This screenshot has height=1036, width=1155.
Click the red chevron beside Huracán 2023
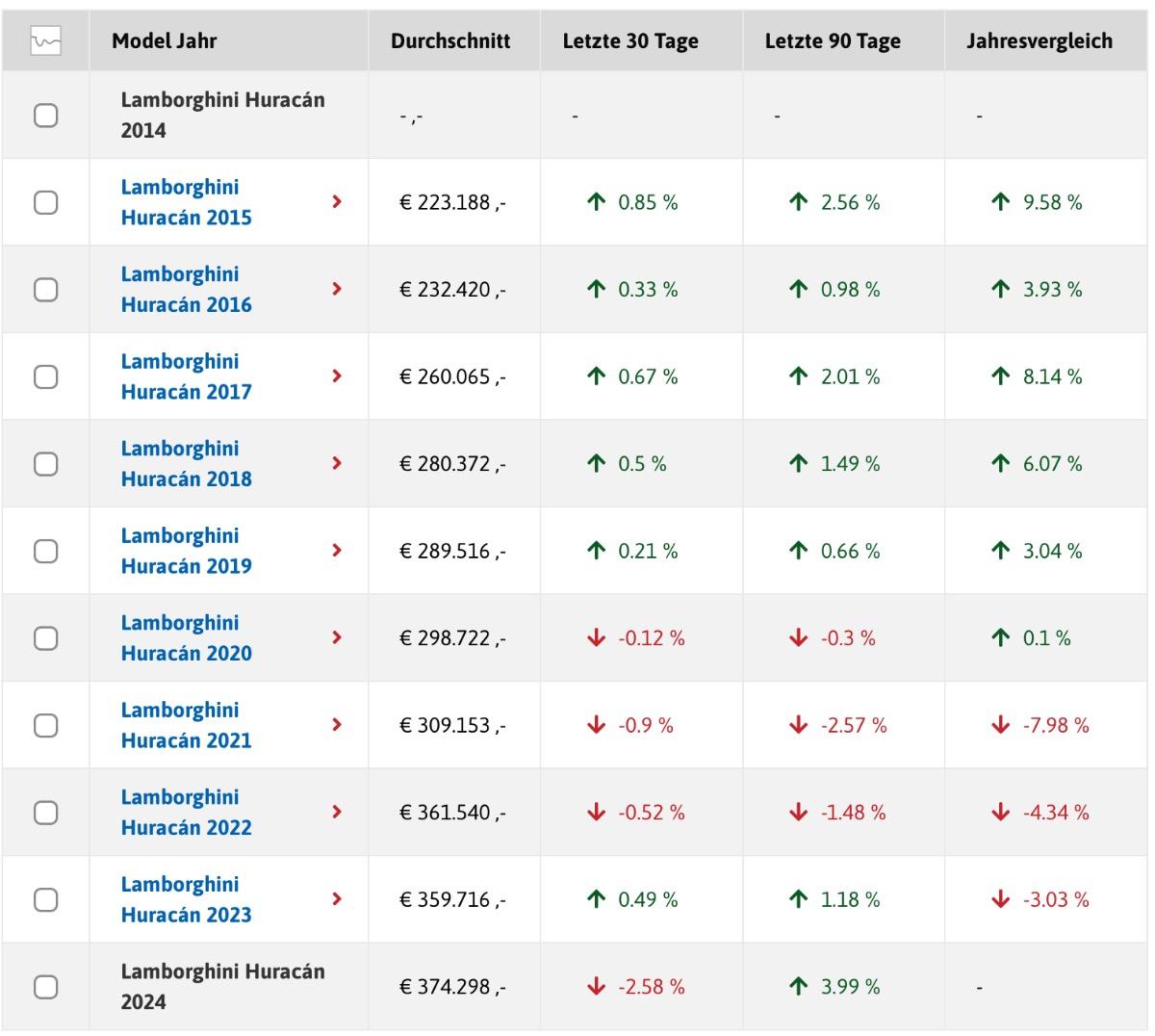coord(337,898)
